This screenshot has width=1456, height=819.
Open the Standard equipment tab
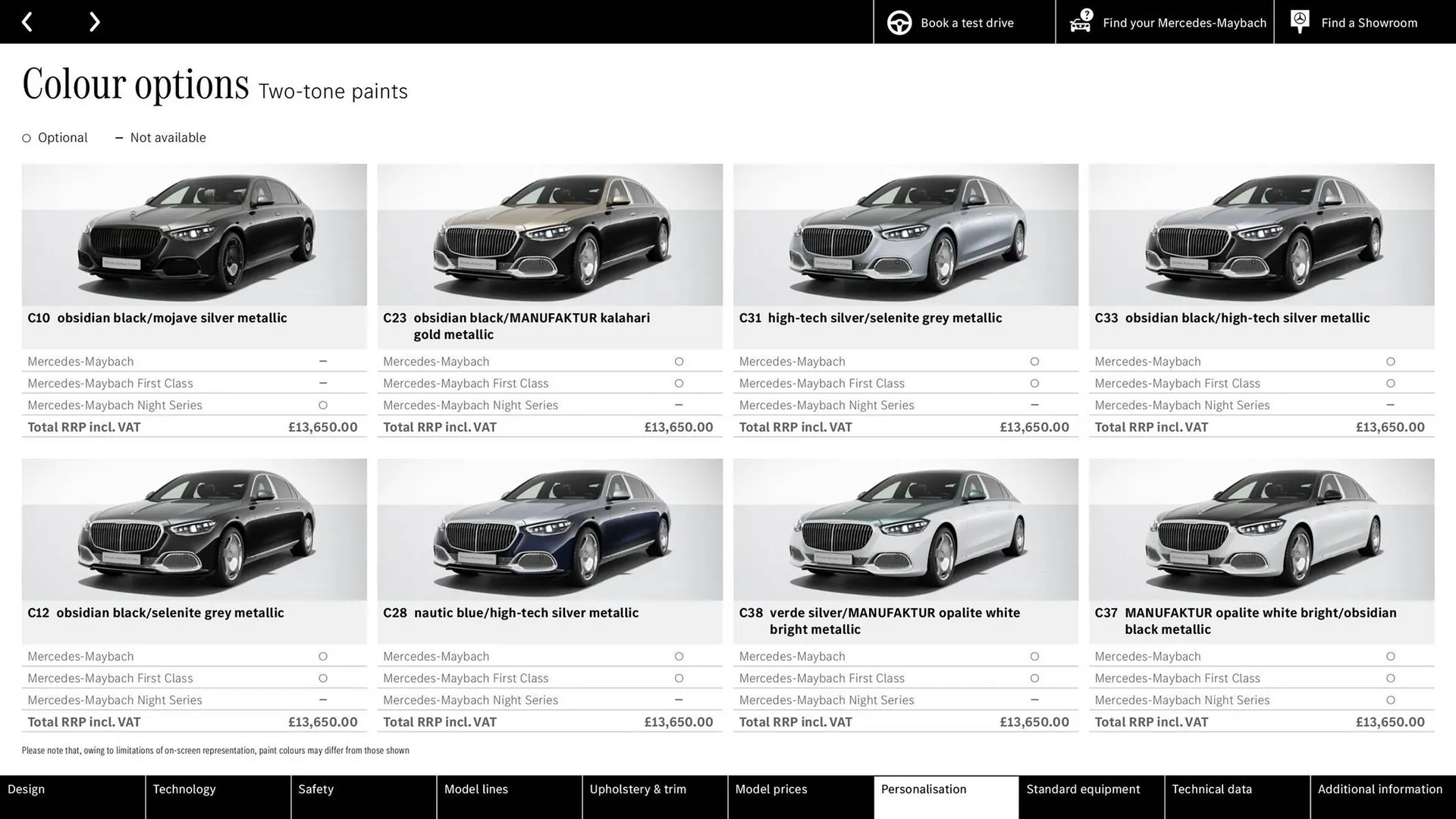(1091, 797)
